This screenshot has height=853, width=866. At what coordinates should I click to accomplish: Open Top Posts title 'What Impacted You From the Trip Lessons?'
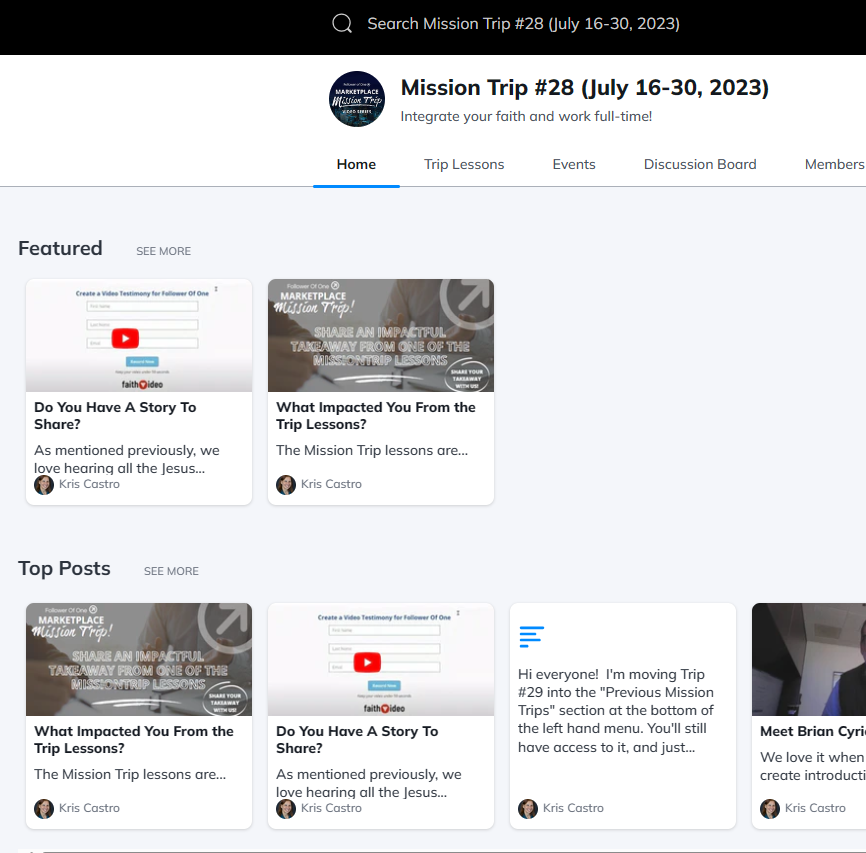coord(134,739)
